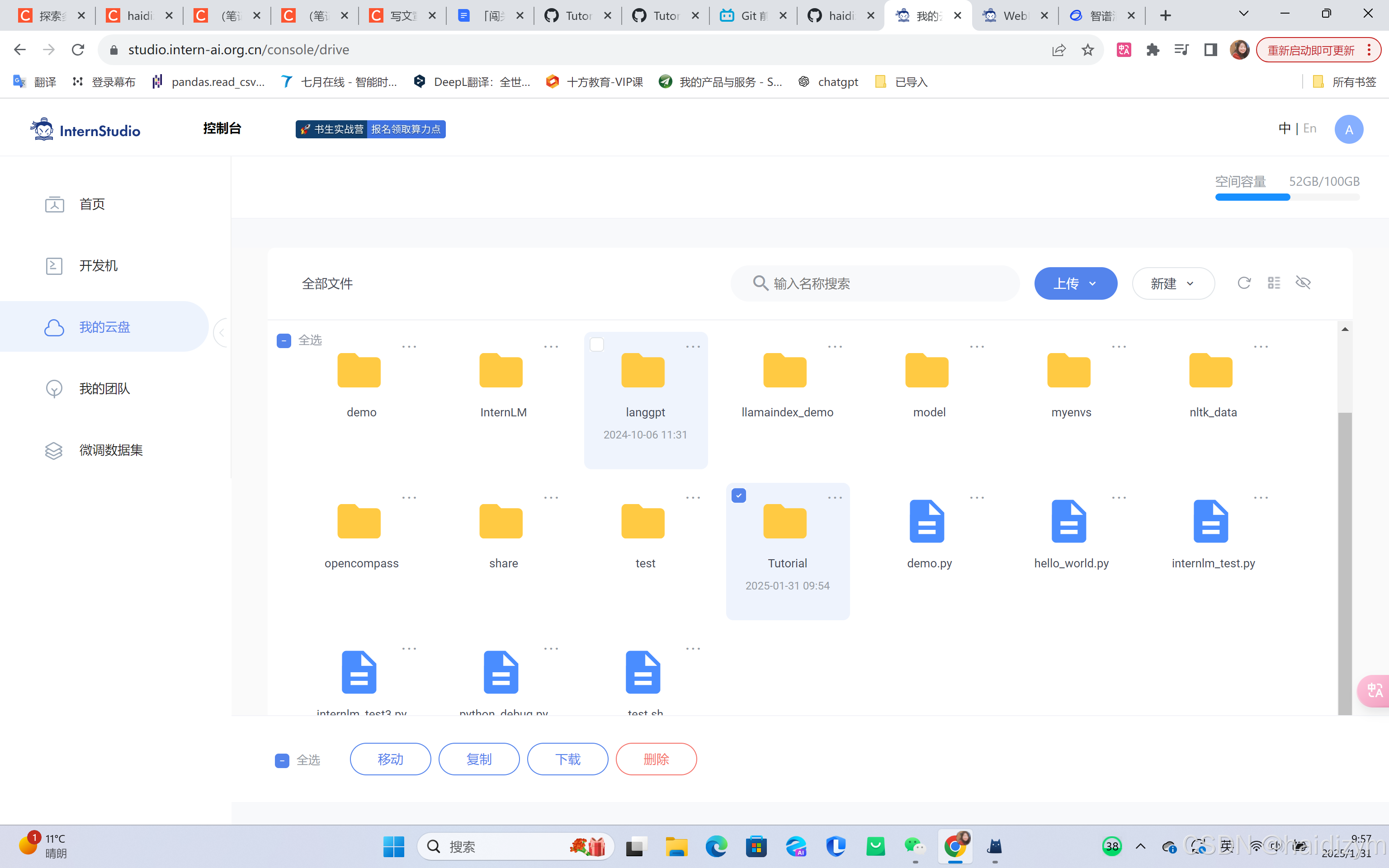Open WeChat from the taskbar
This screenshot has height=868, width=1389.
coord(914,846)
